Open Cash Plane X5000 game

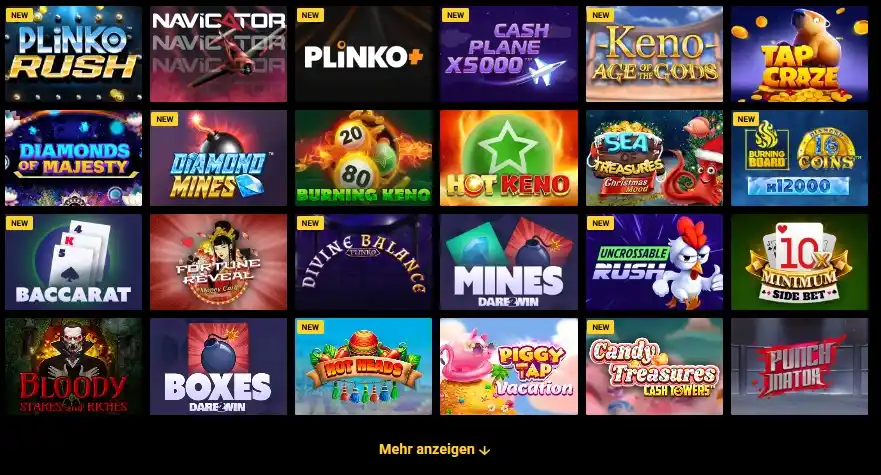click(508, 54)
